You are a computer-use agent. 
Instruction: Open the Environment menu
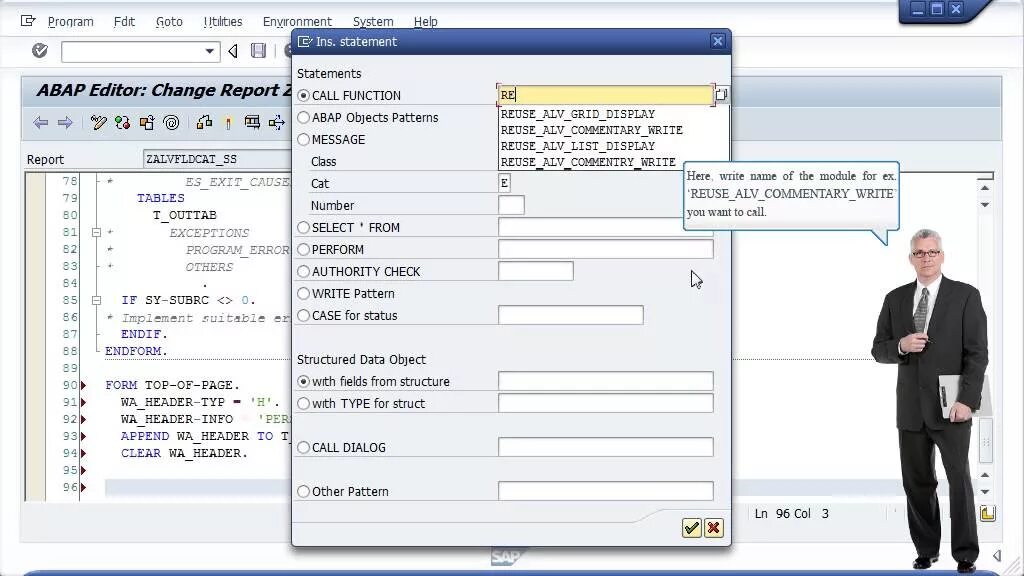tap(297, 22)
